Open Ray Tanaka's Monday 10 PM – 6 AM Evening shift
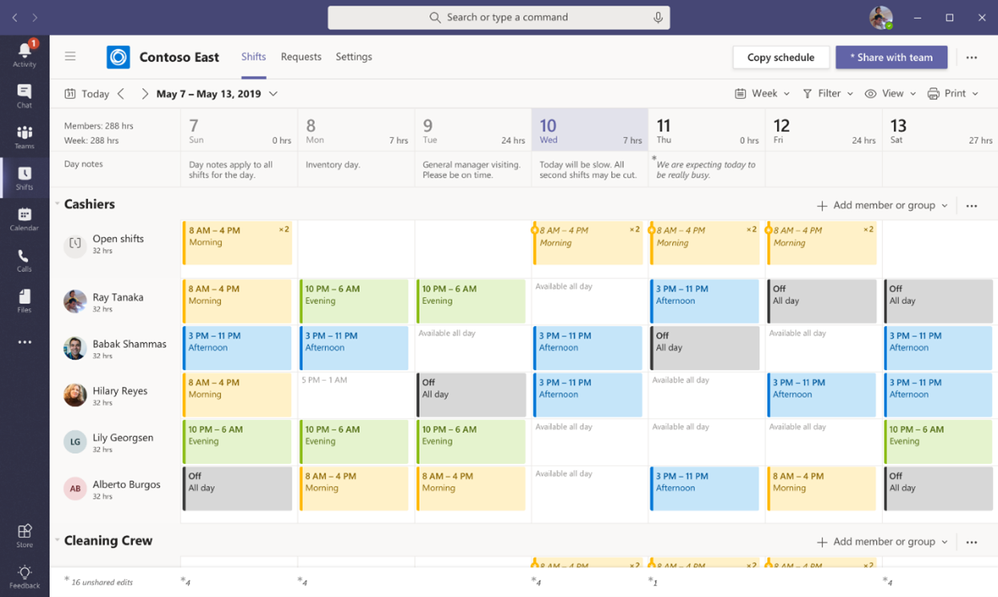The image size is (998, 597). coord(355,301)
